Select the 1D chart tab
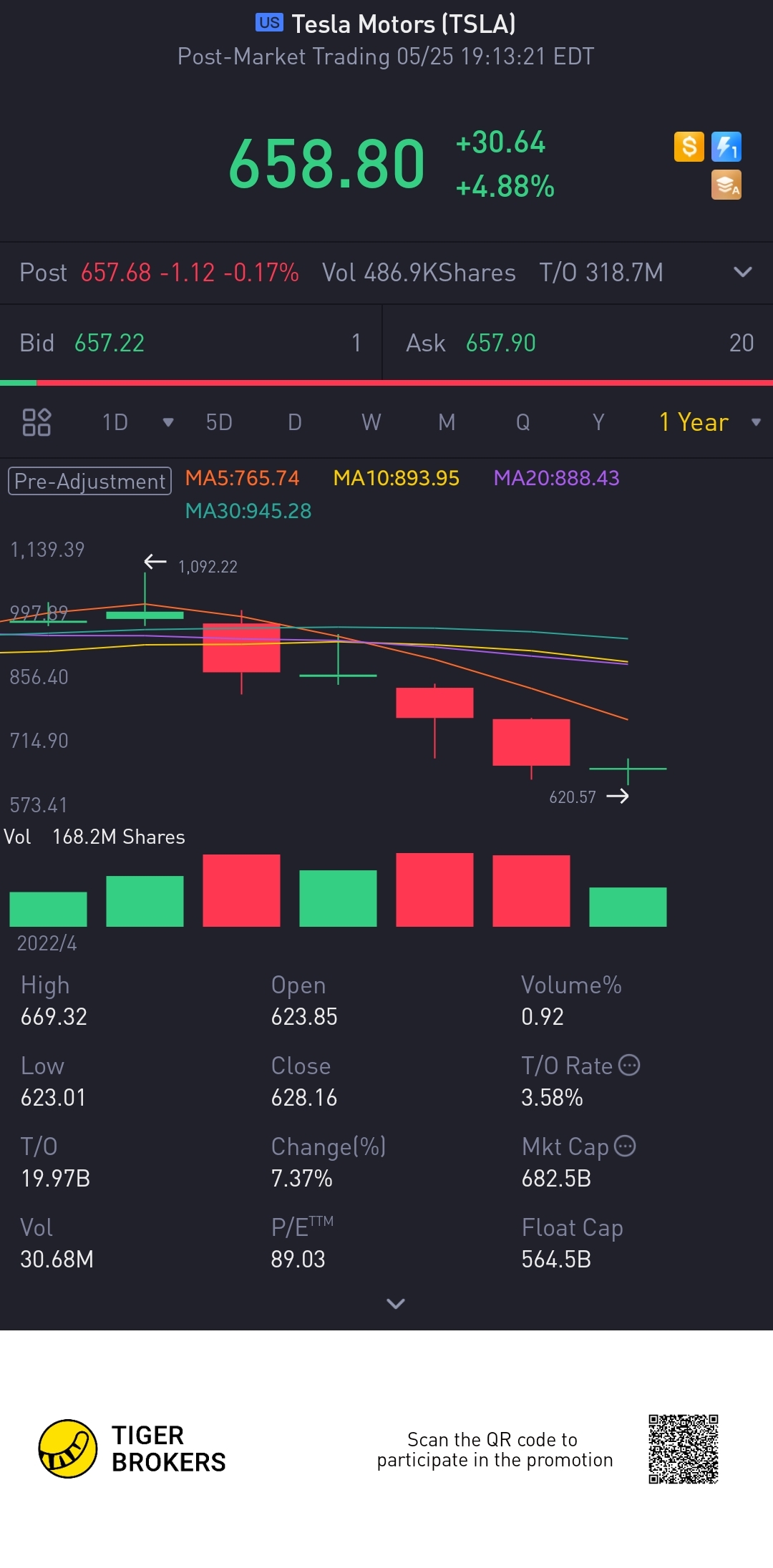Viewport: 773px width, 1568px height. (115, 422)
